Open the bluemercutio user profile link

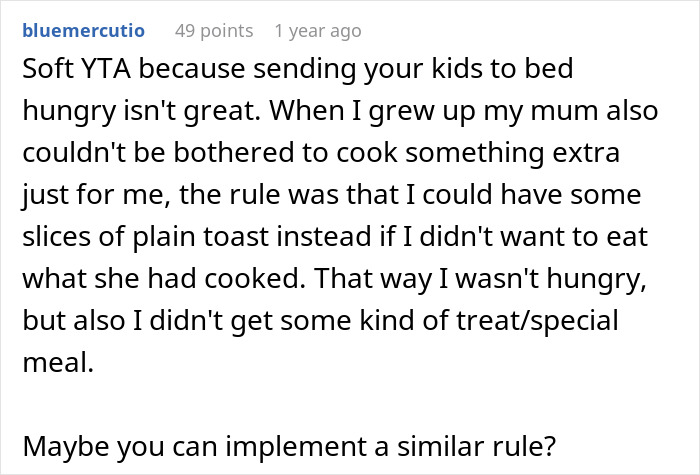(83, 31)
